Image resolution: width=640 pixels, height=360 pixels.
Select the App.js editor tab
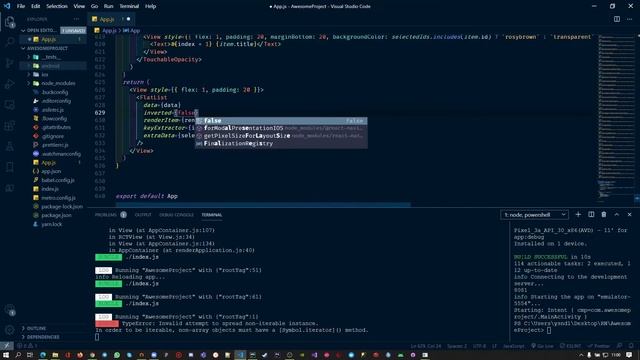click(111, 19)
